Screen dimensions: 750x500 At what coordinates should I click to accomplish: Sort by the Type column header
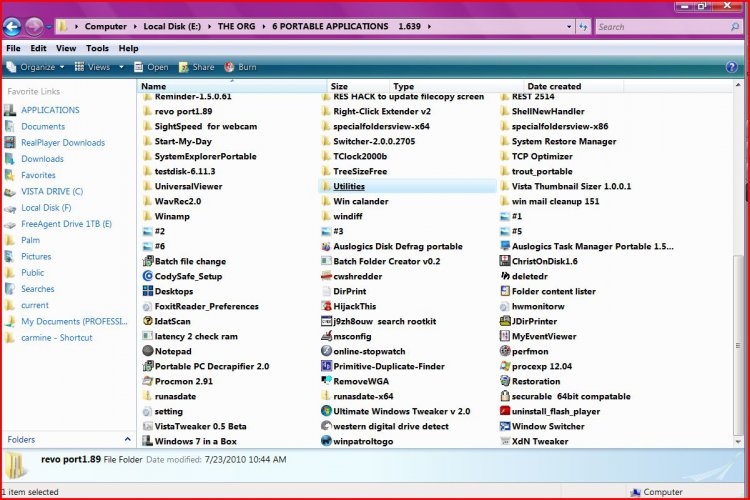(456, 86)
